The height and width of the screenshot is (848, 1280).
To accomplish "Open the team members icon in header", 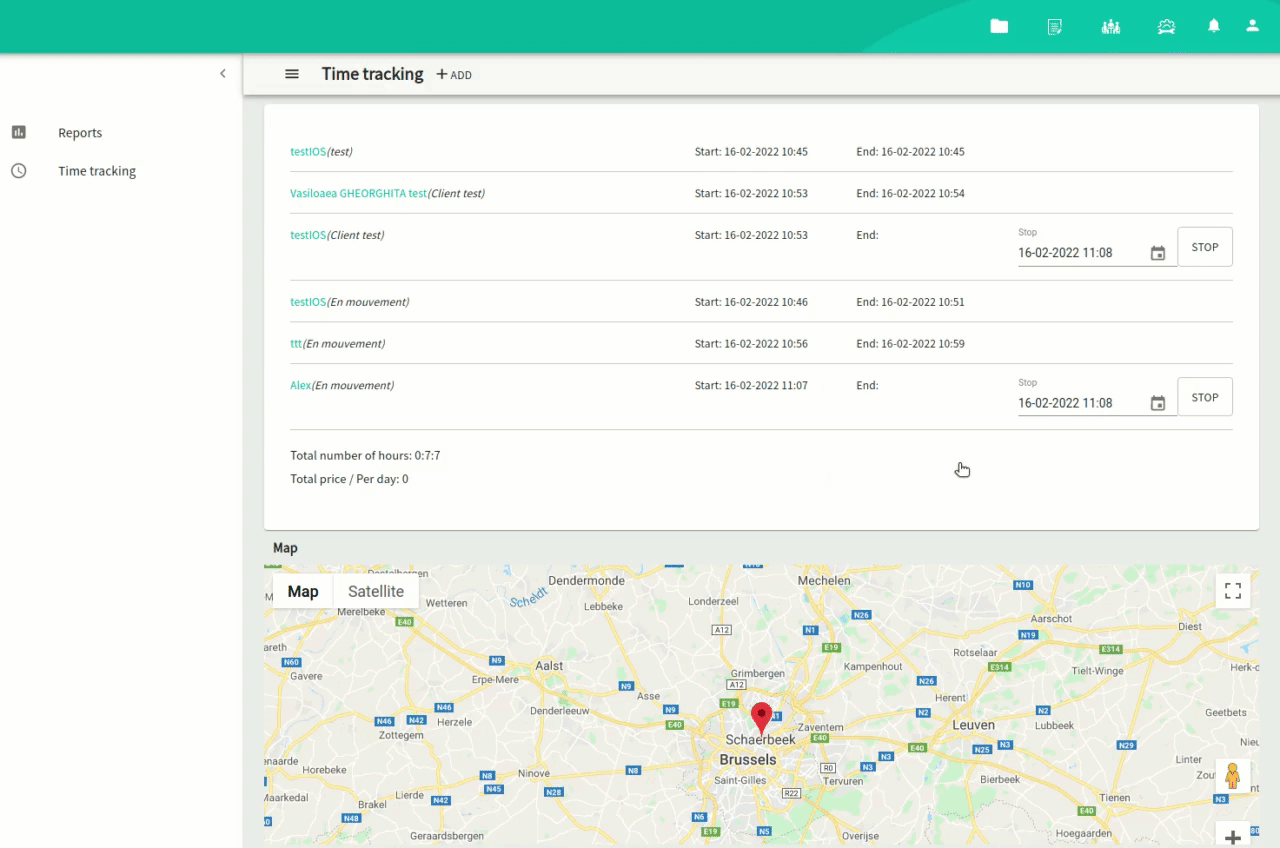I will [x=1110, y=27].
